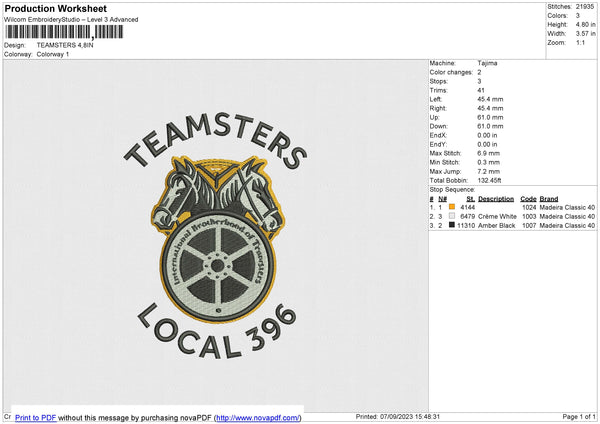Click the stitch count 4144 in row 1
The height and width of the screenshot is (424, 600).
[x=468, y=207]
